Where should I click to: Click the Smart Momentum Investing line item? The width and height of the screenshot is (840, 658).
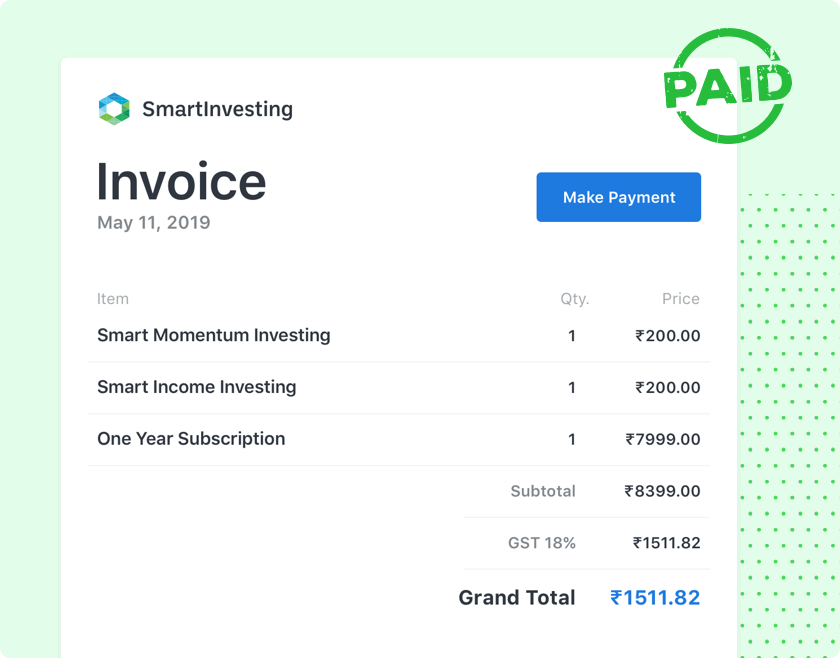point(214,335)
